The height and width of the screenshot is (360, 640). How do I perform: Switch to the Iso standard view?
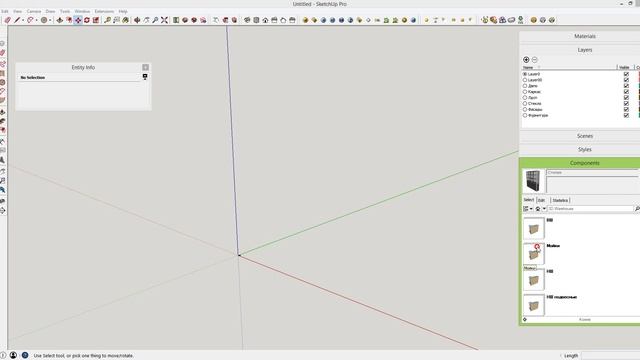pyautogui.click(x=247, y=20)
